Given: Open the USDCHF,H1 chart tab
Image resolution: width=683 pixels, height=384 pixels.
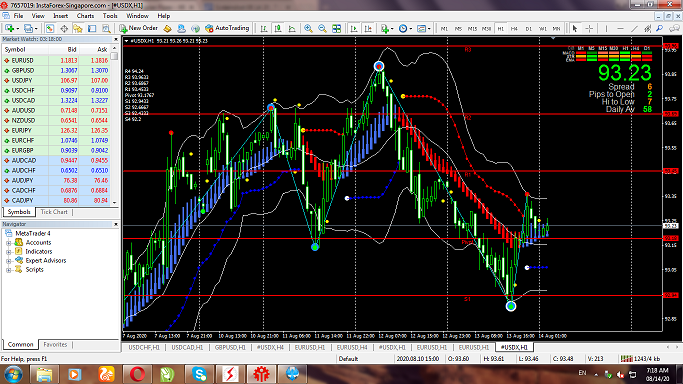Looking at the screenshot, I should pyautogui.click(x=144, y=347).
